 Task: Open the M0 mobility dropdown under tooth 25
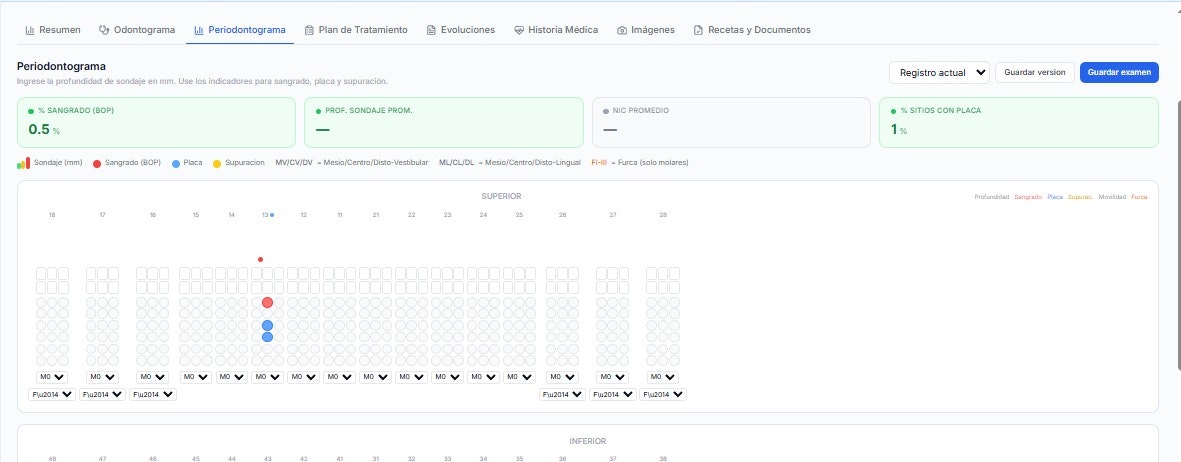pos(520,377)
